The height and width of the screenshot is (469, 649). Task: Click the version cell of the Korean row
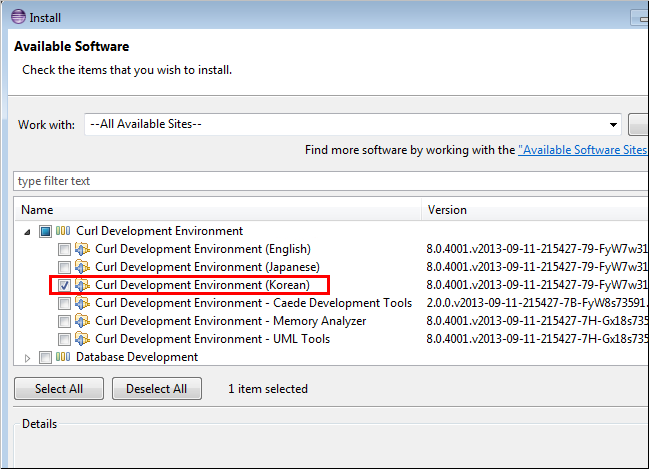(537, 285)
